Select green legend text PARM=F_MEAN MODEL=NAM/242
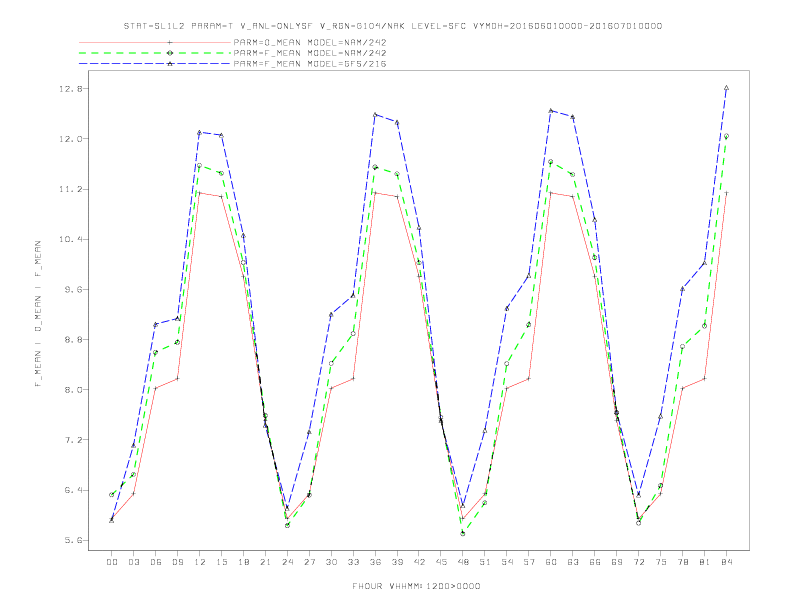Screen dimensions: 792x612 point(310,53)
